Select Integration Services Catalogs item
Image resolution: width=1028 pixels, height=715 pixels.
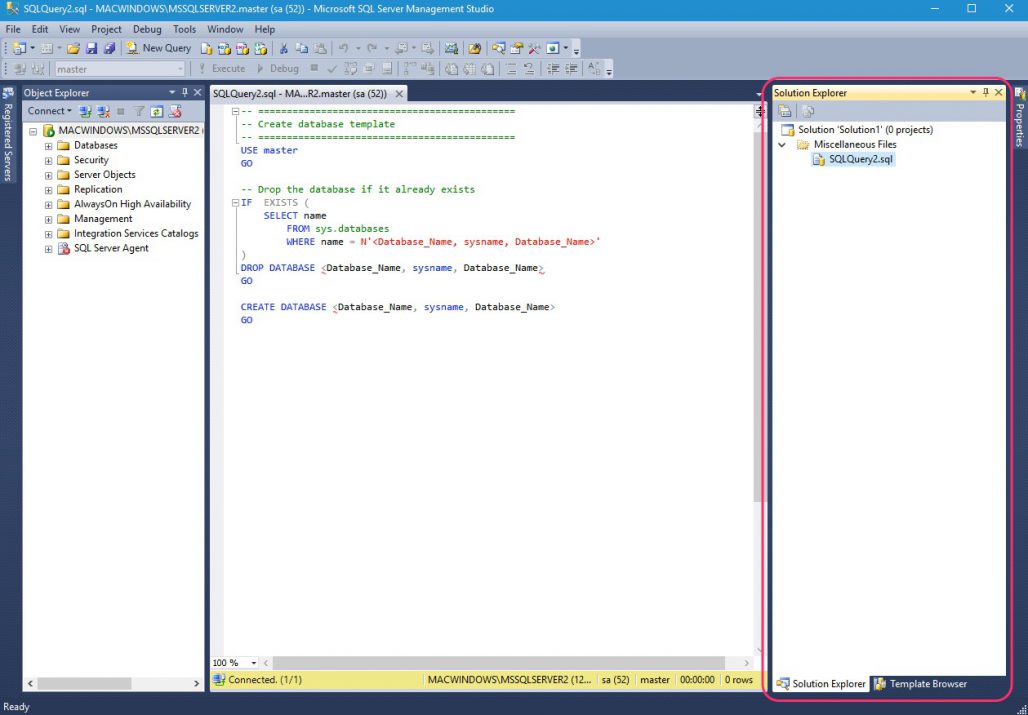point(136,233)
